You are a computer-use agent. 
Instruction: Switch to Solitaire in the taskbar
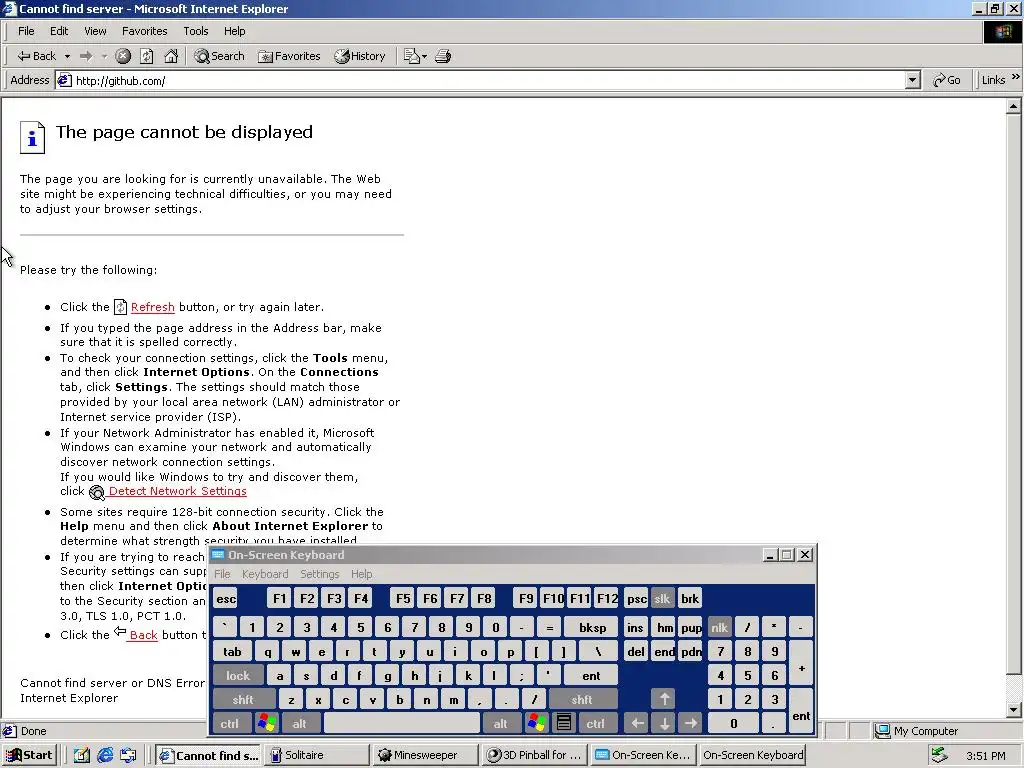(x=318, y=755)
